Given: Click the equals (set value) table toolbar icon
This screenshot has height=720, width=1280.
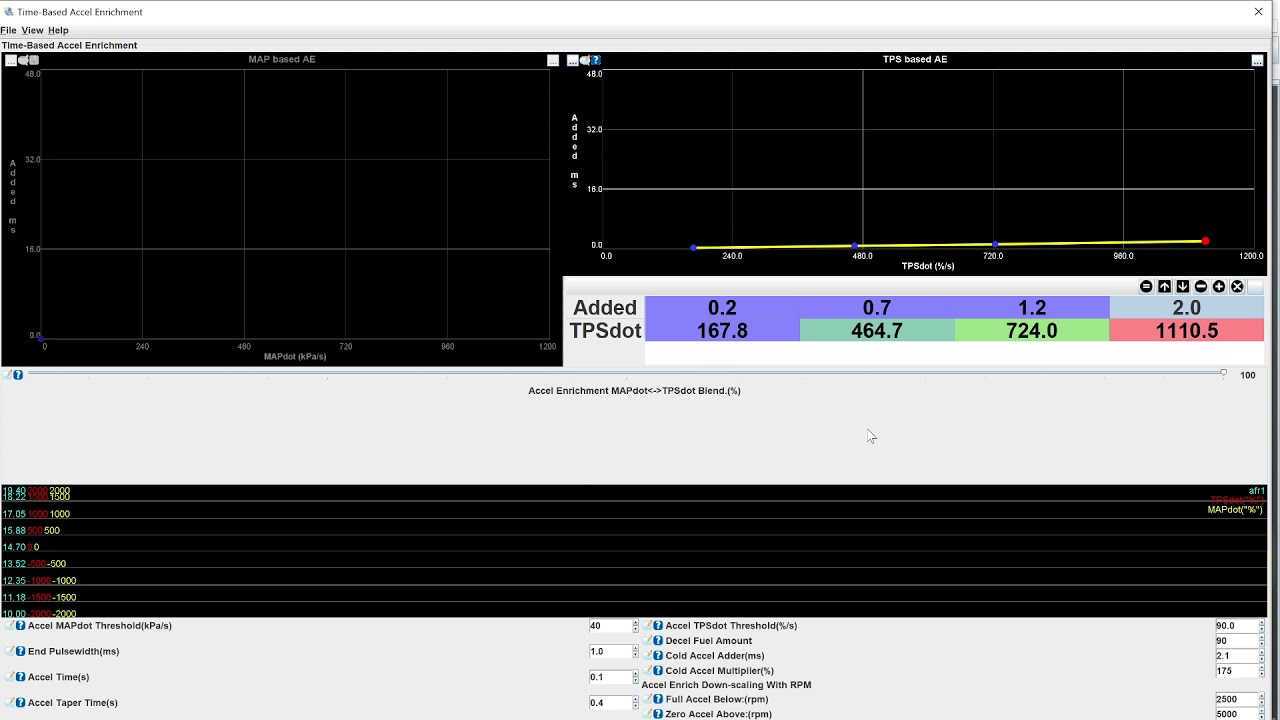Looking at the screenshot, I should click(1146, 286).
